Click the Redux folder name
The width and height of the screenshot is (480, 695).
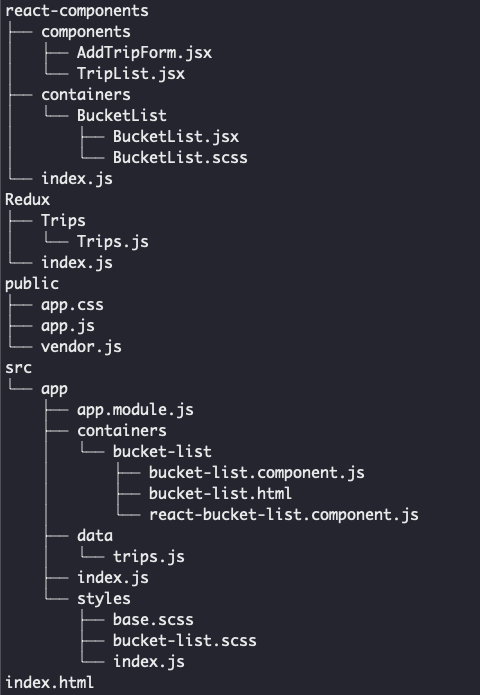(27, 199)
